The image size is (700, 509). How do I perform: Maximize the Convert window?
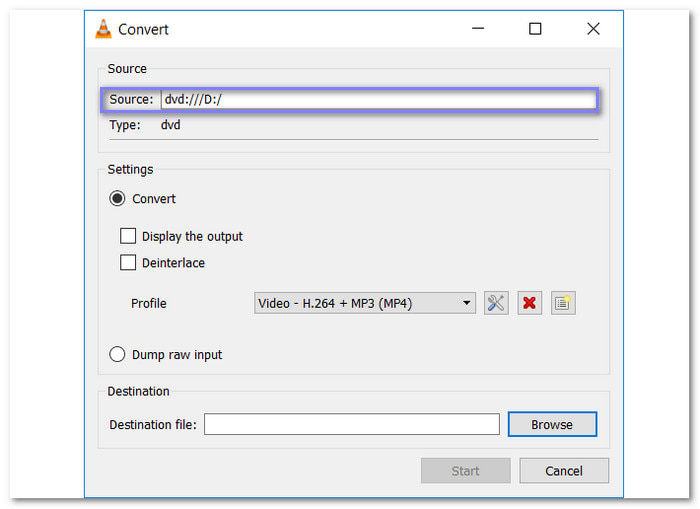(535, 29)
